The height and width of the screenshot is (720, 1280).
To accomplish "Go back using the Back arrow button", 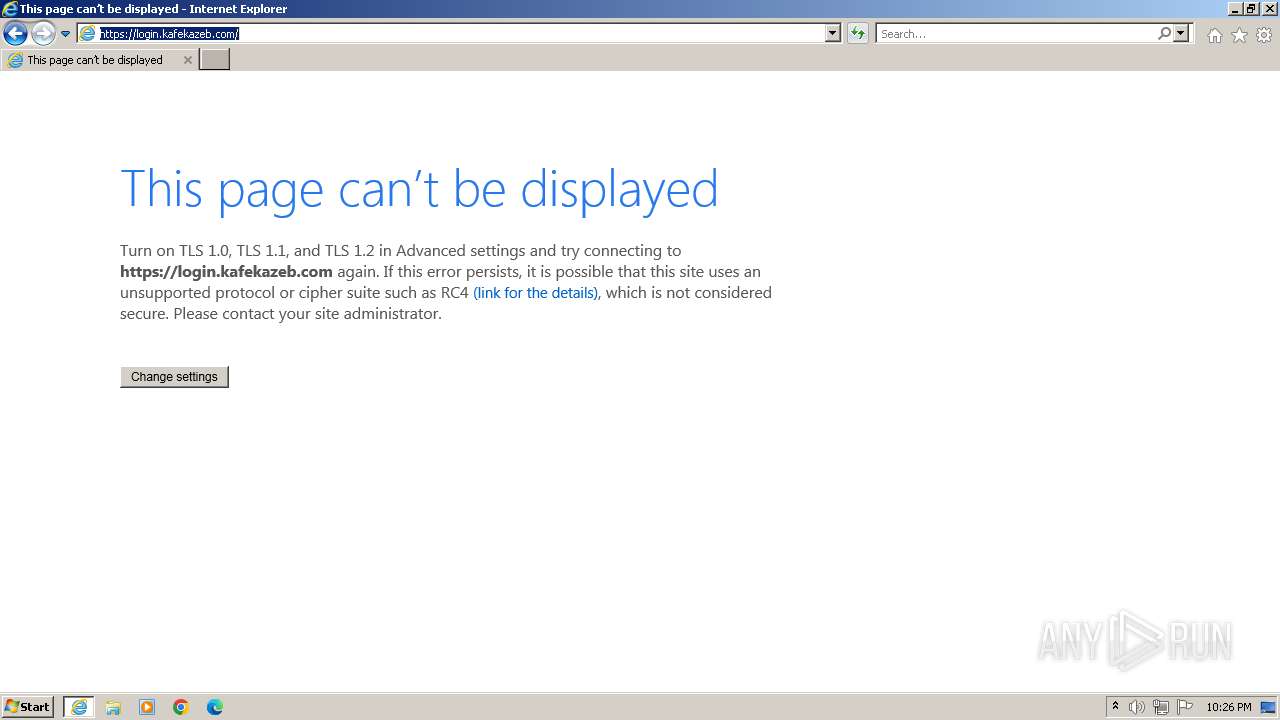I will click(15, 34).
